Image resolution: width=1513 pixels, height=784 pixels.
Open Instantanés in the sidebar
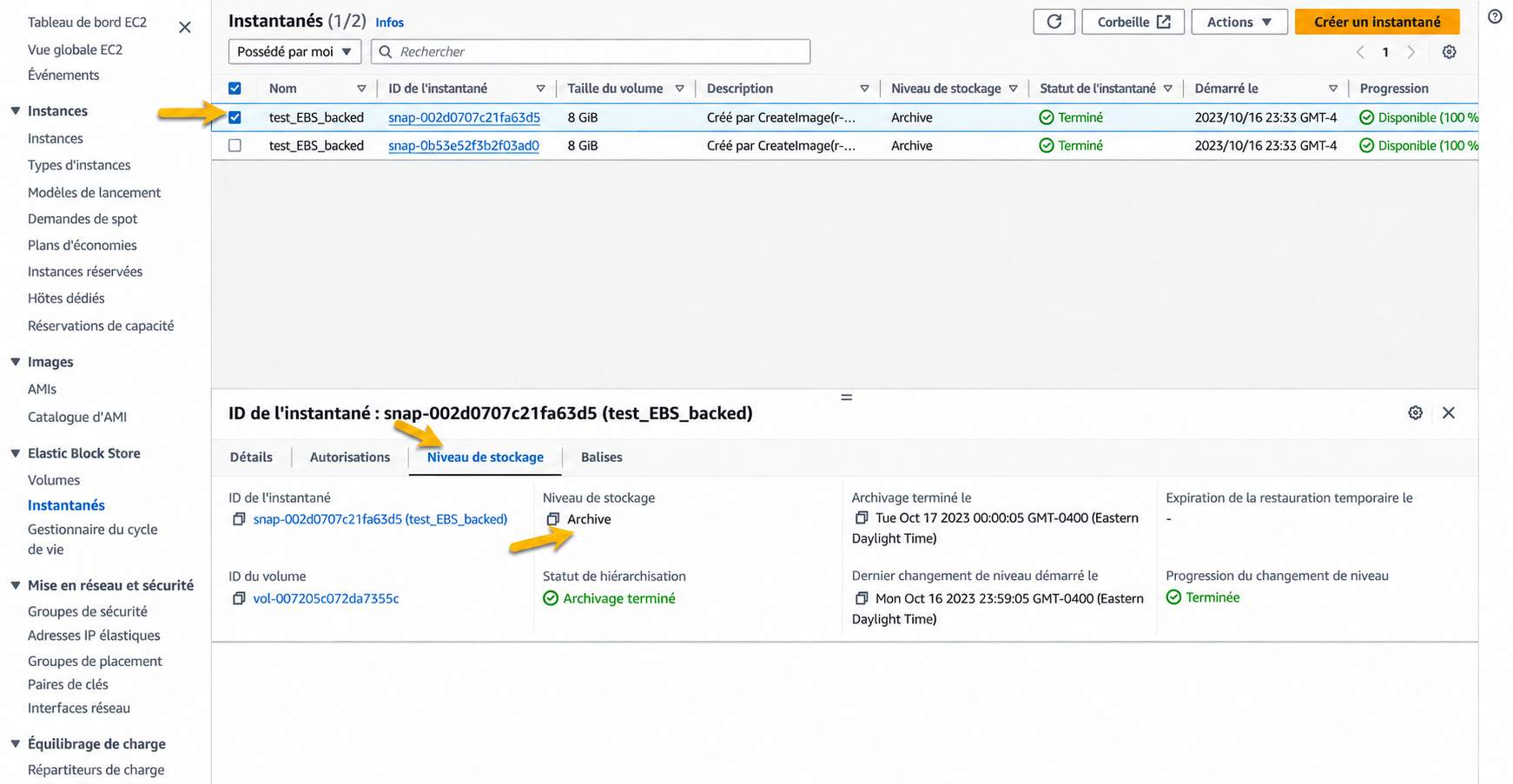pos(66,505)
